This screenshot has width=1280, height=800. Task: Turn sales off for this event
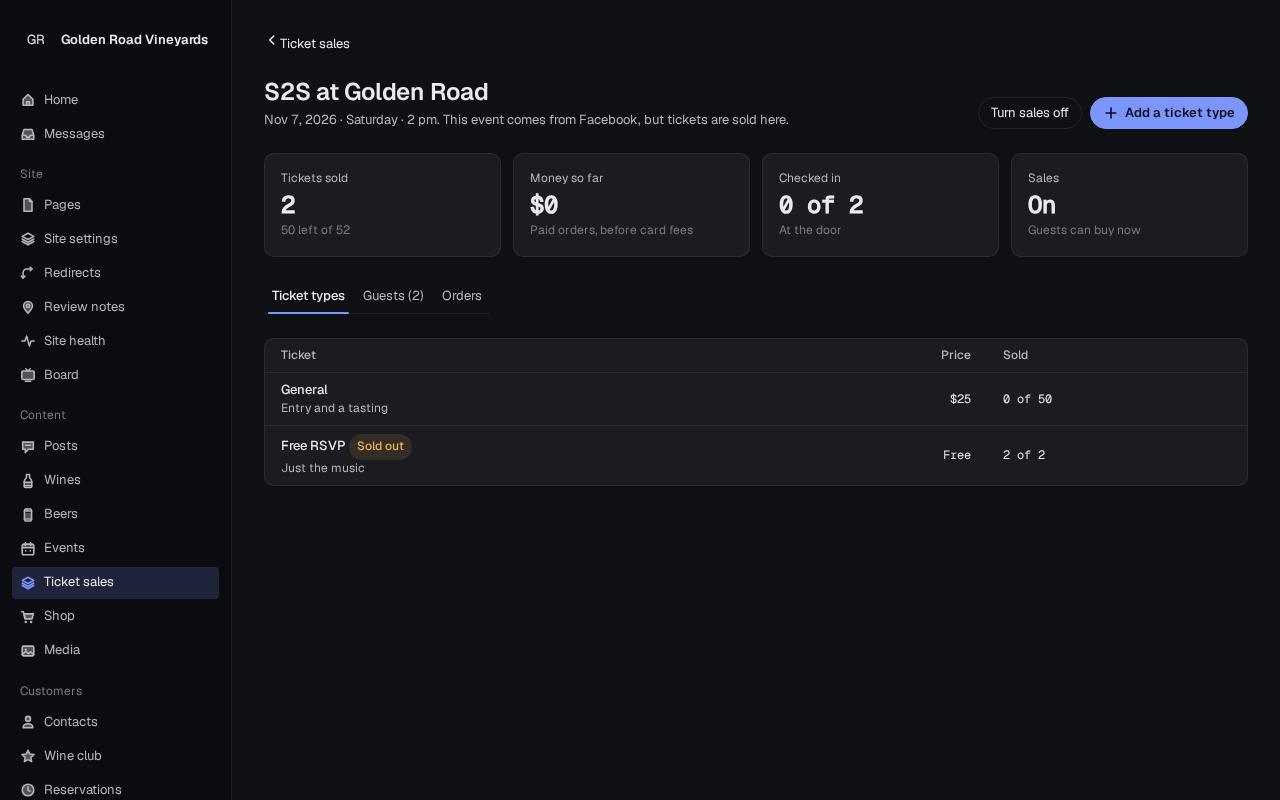click(1030, 113)
